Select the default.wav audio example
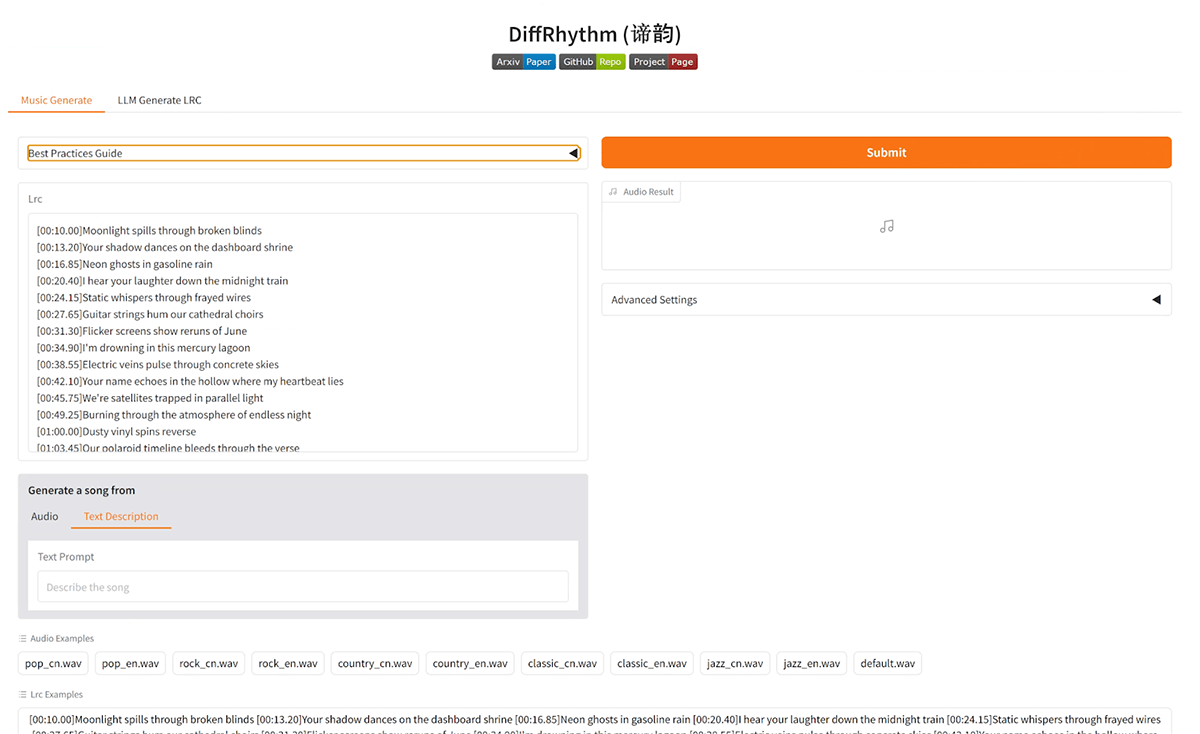The width and height of the screenshot is (1200, 734). click(887, 663)
